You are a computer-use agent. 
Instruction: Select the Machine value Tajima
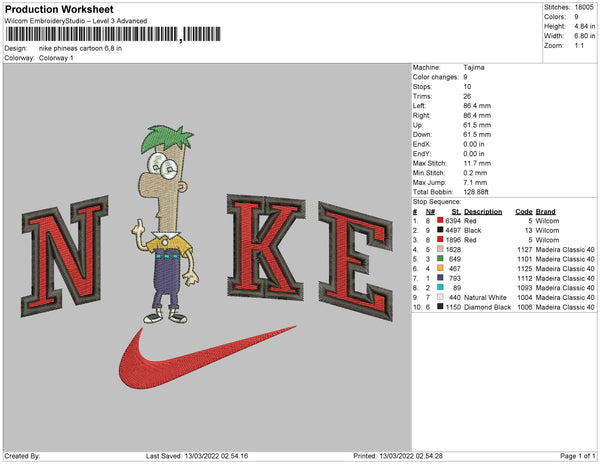pos(474,67)
